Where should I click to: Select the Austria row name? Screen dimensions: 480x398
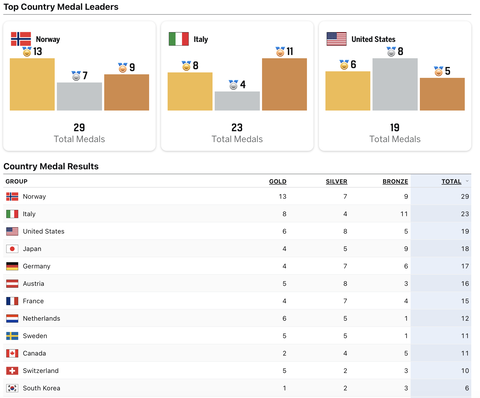(x=33, y=284)
